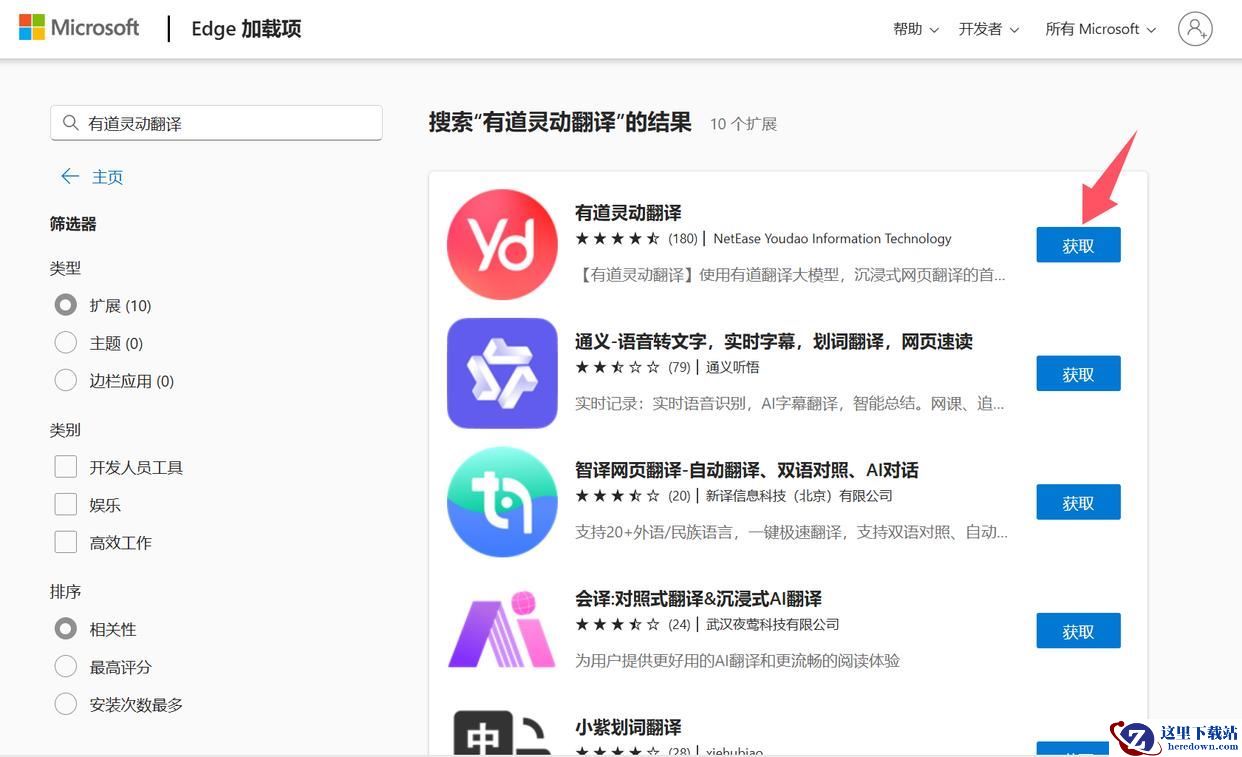Sort results by 相关性
The image size is (1242, 757).
[66, 629]
